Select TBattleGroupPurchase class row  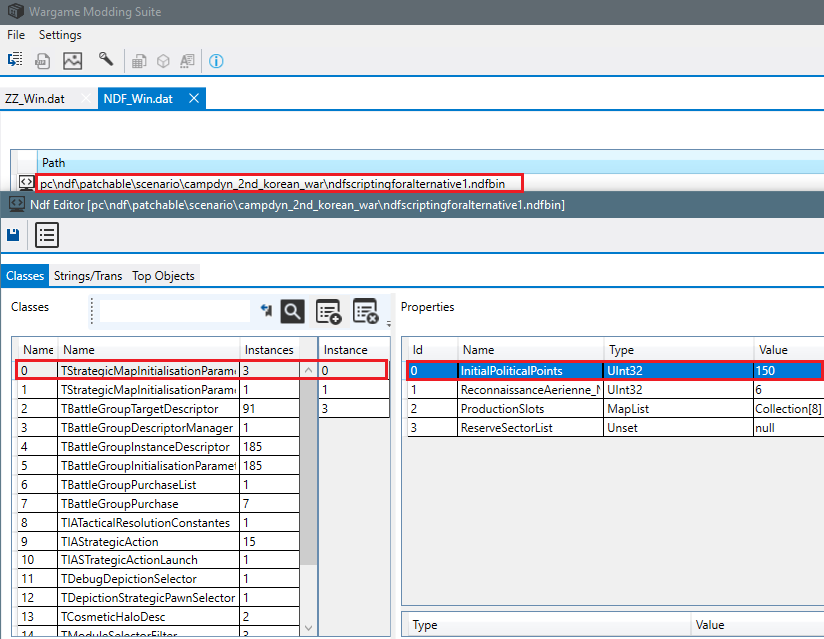(158, 503)
